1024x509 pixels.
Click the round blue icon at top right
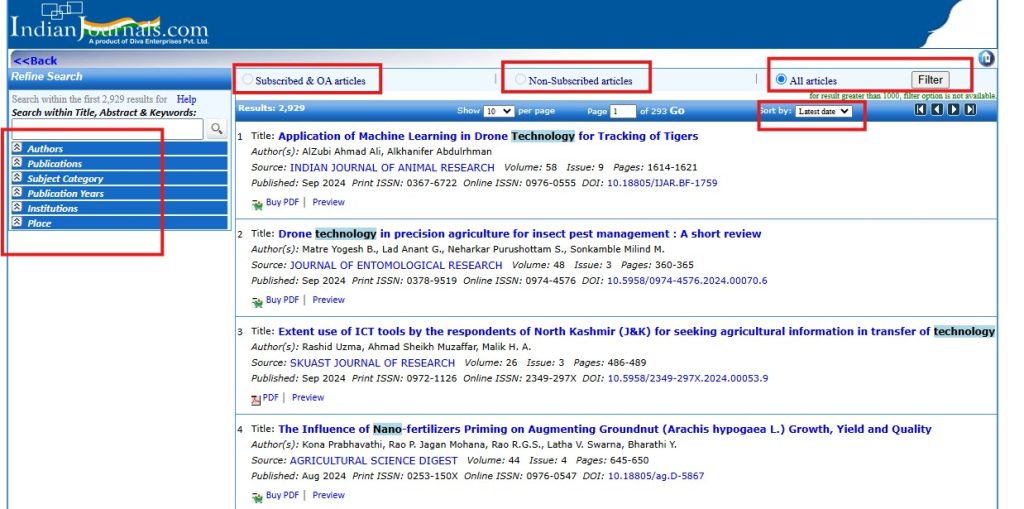coord(986,58)
